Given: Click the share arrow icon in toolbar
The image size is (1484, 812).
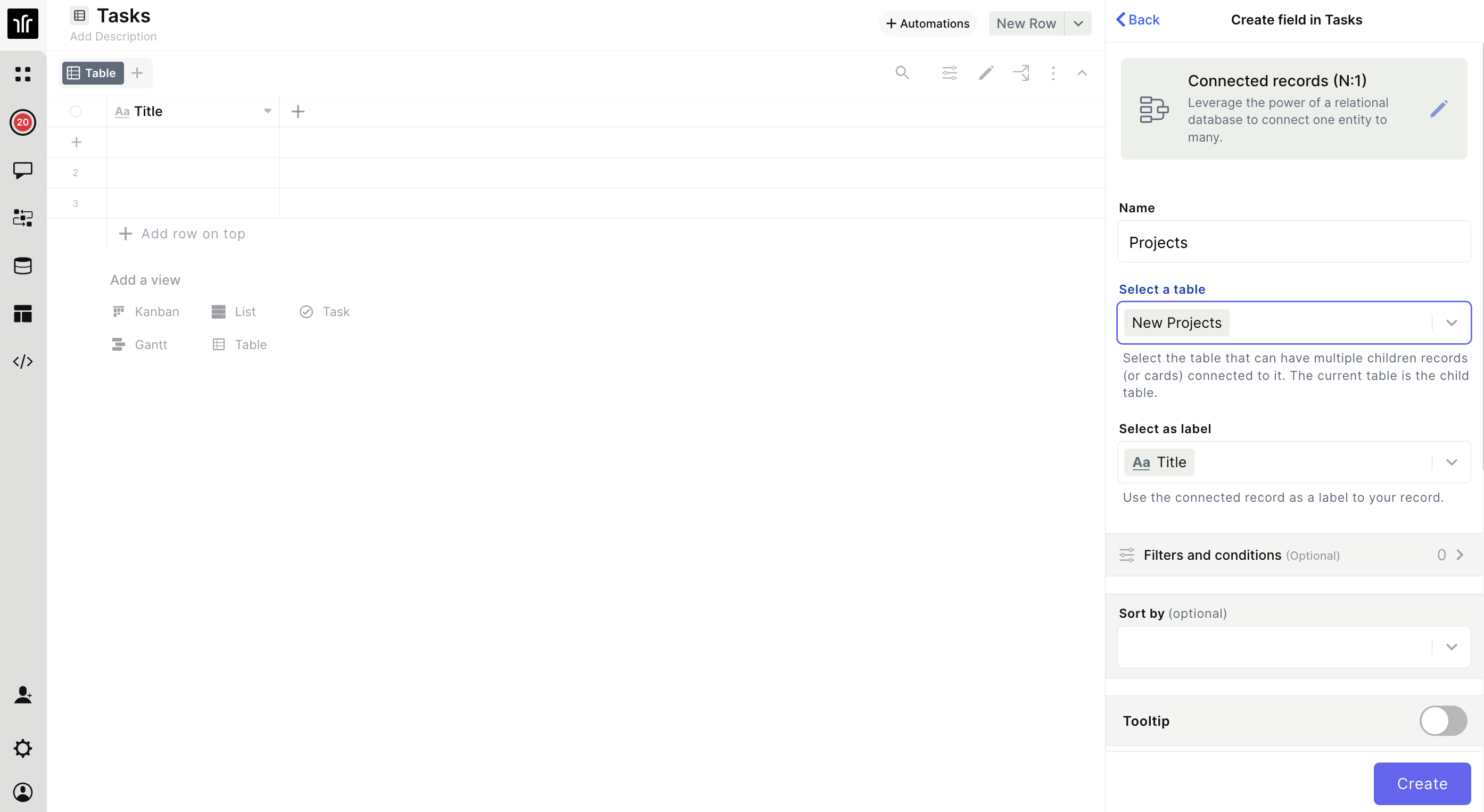Looking at the screenshot, I should tap(1021, 73).
